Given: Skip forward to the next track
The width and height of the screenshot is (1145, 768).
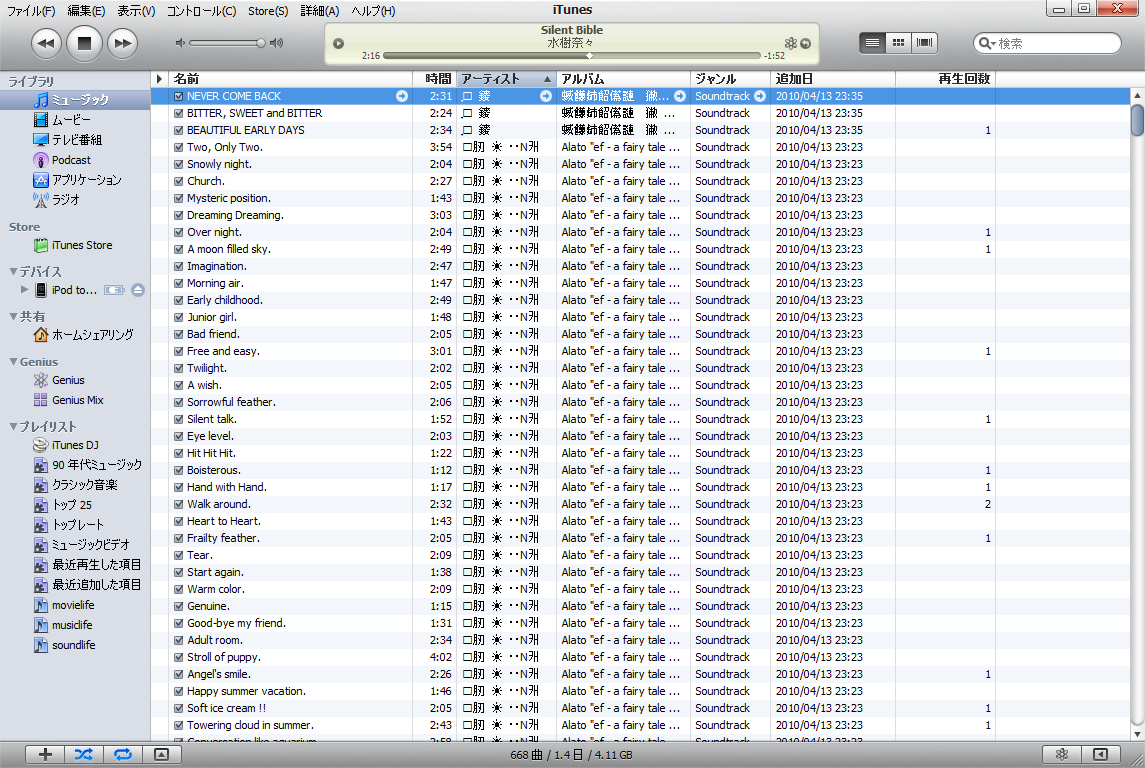Looking at the screenshot, I should [123, 43].
